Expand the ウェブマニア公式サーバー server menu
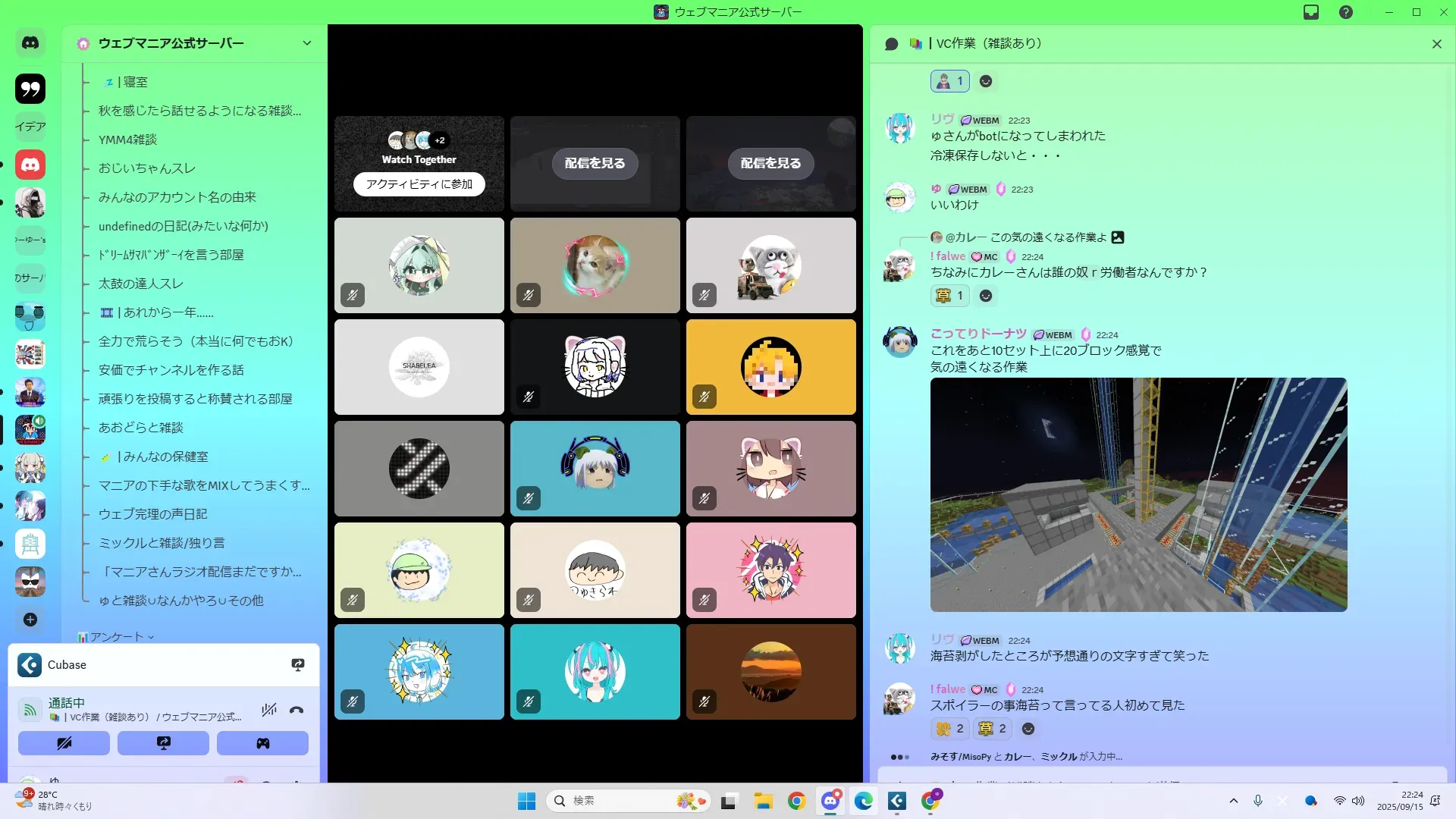This screenshot has height=819, width=1456. [307, 43]
